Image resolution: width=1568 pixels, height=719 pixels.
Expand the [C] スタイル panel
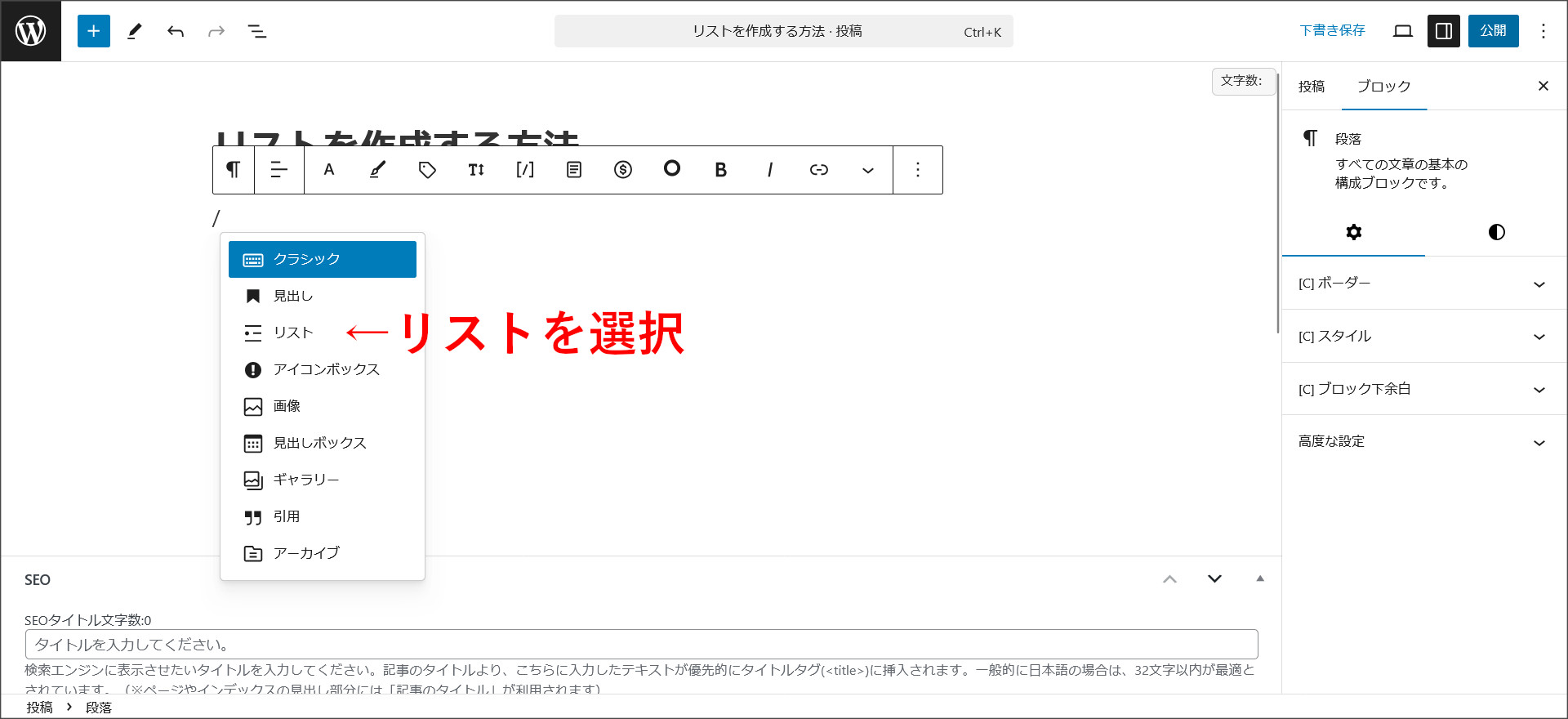tap(1424, 336)
